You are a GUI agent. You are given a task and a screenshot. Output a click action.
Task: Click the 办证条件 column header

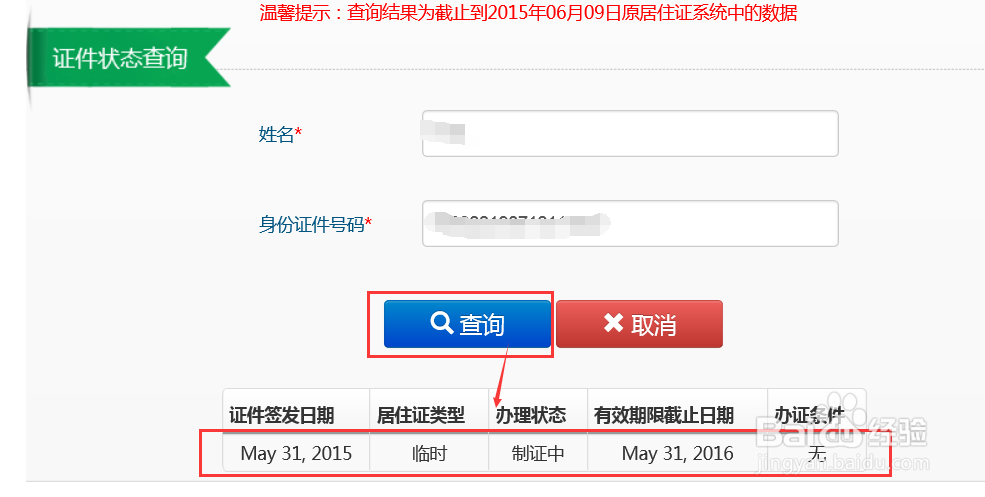tap(810, 415)
